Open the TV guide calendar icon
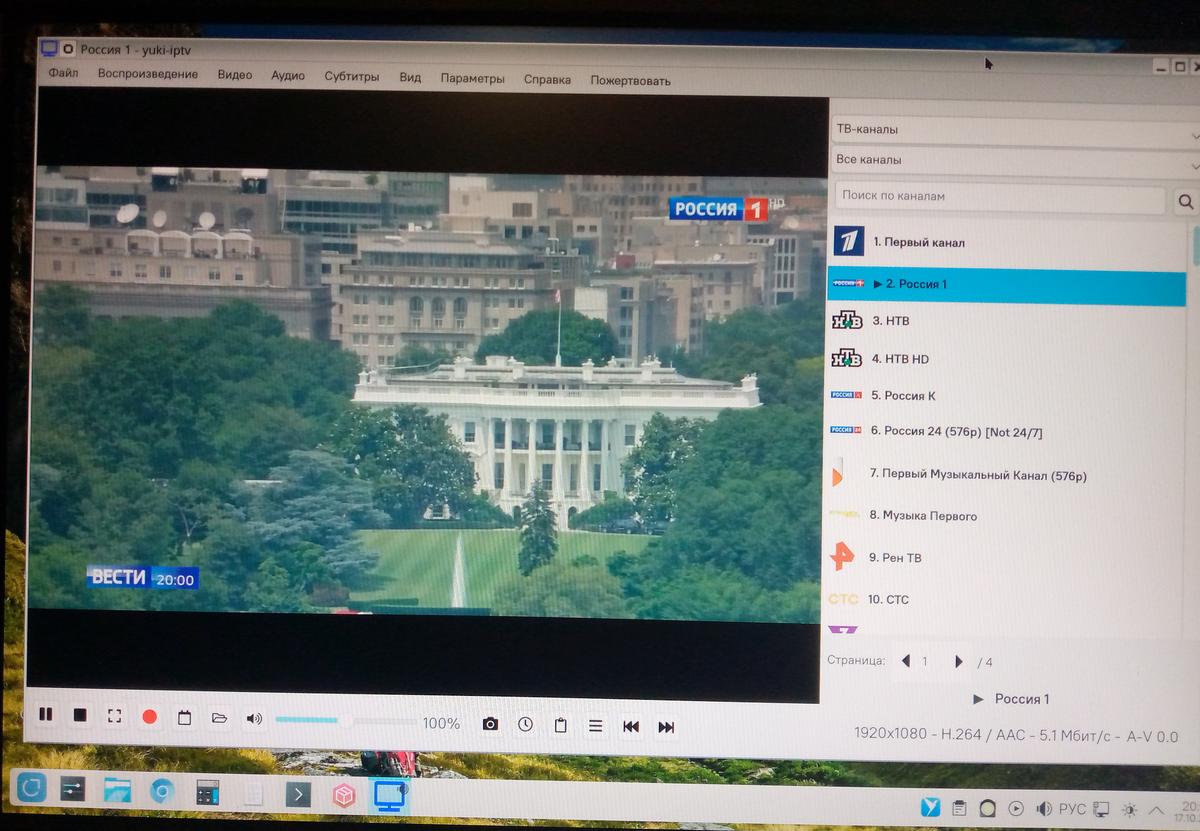Image resolution: width=1200 pixels, height=831 pixels. [x=184, y=718]
